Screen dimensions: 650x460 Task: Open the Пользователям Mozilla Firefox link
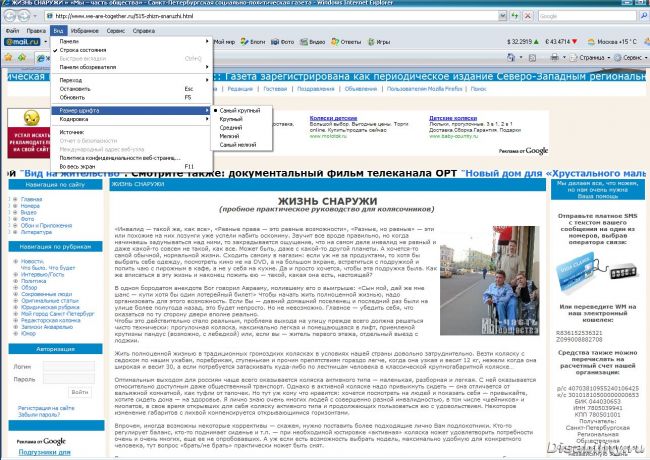424,89
